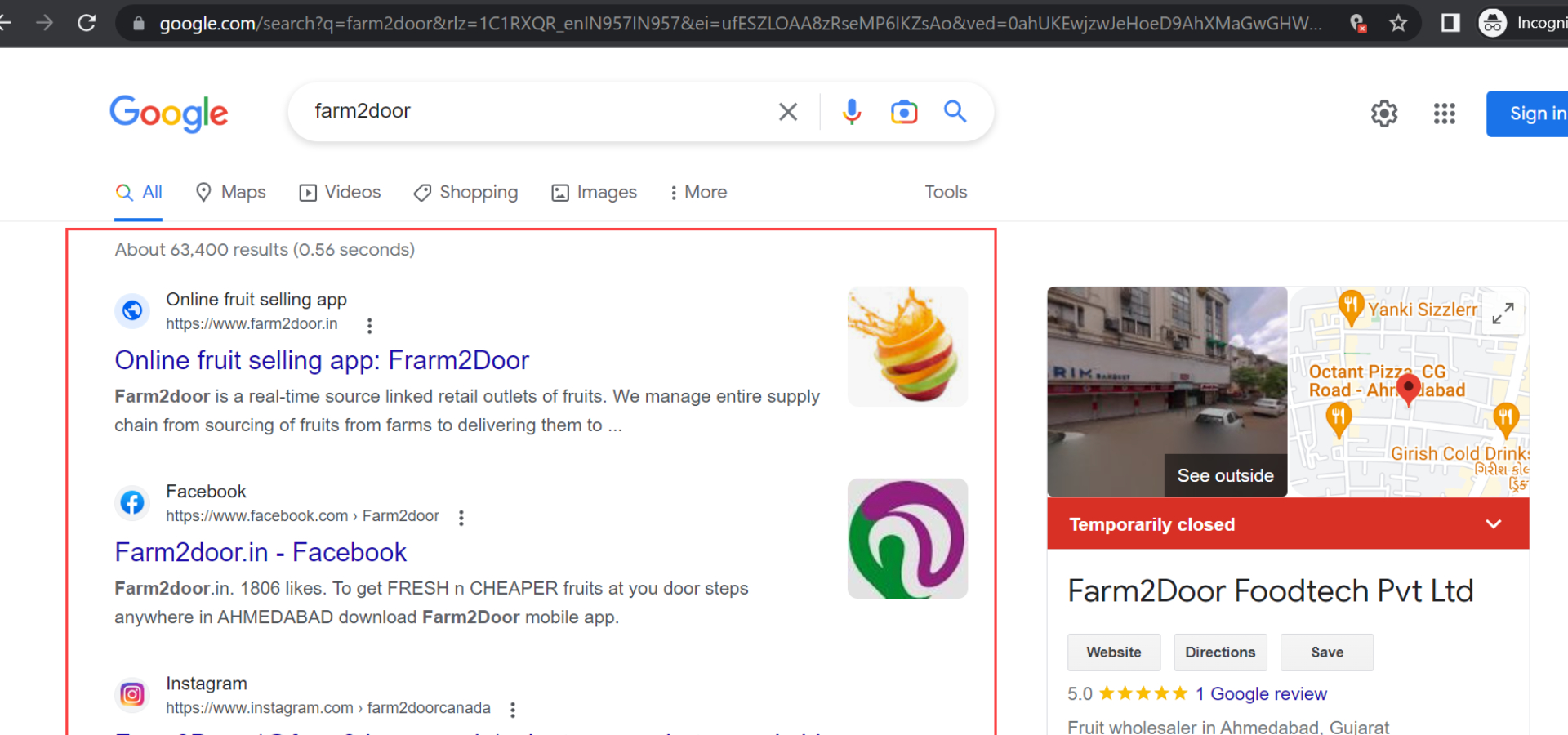Open the Google apps grid
Image resolution: width=1568 pixels, height=735 pixels.
(x=1444, y=114)
